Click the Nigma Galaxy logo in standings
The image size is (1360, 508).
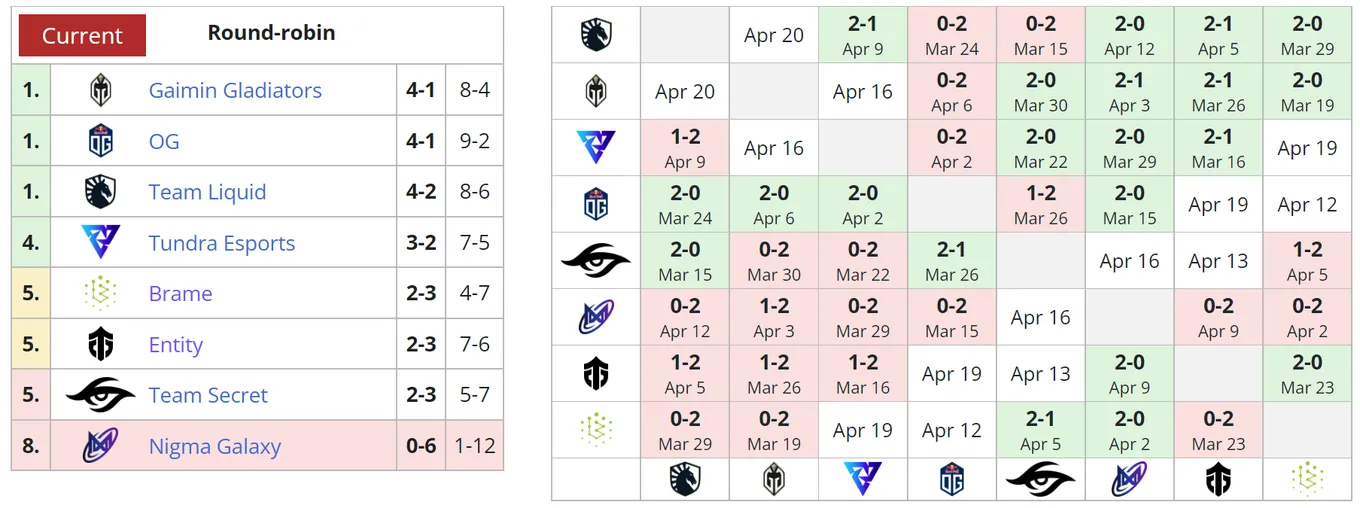pos(100,446)
